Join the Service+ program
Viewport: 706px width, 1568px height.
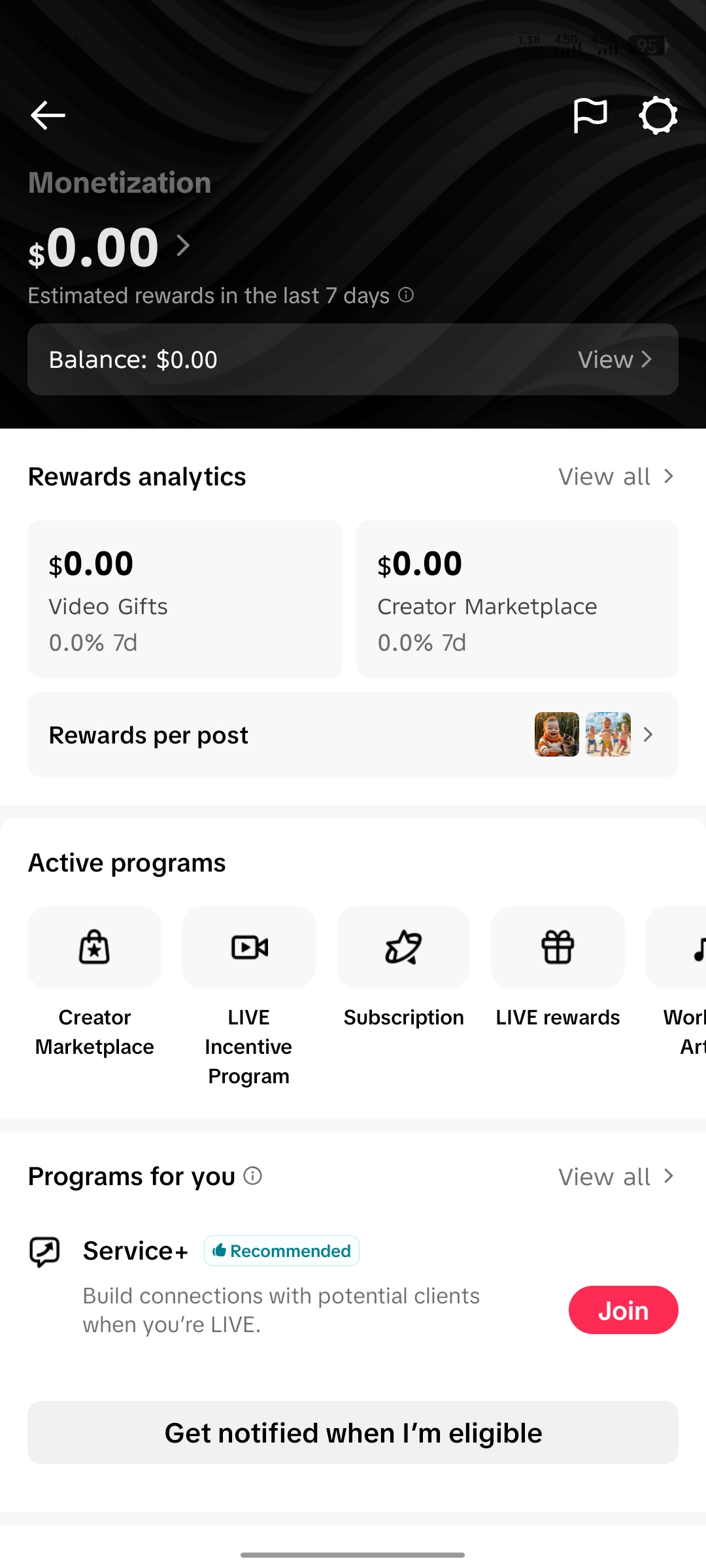tap(624, 1310)
